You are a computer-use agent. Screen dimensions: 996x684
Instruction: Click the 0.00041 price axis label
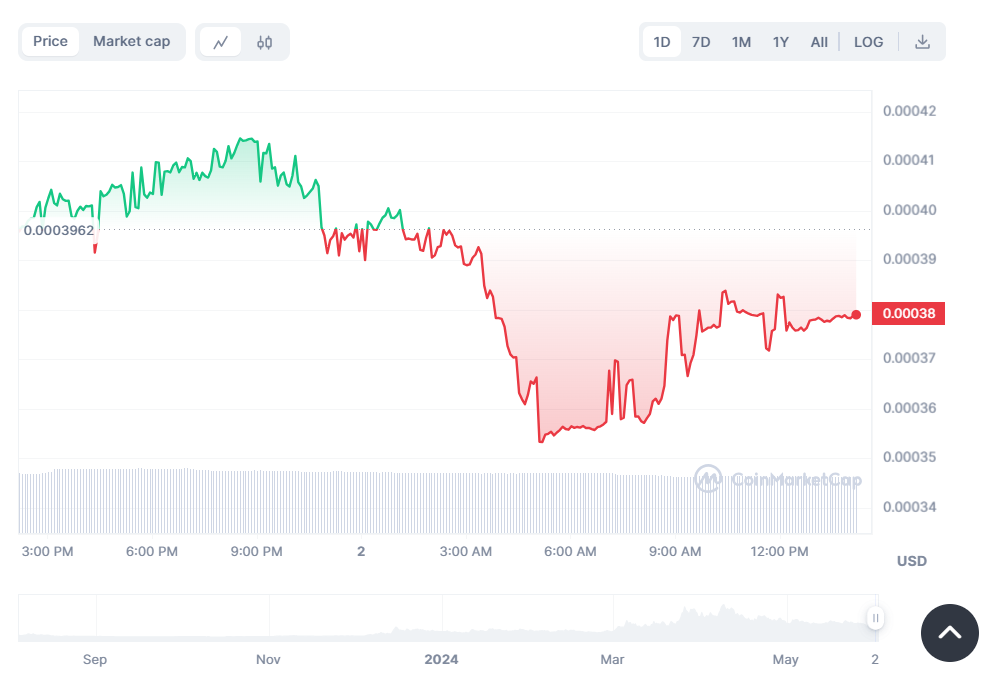point(910,160)
